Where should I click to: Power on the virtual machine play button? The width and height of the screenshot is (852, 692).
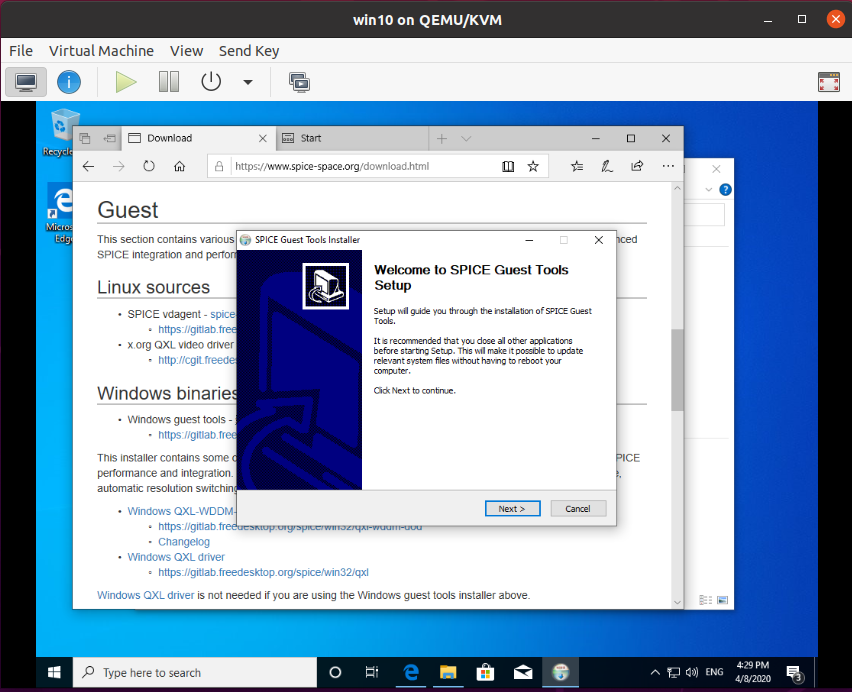coord(126,83)
